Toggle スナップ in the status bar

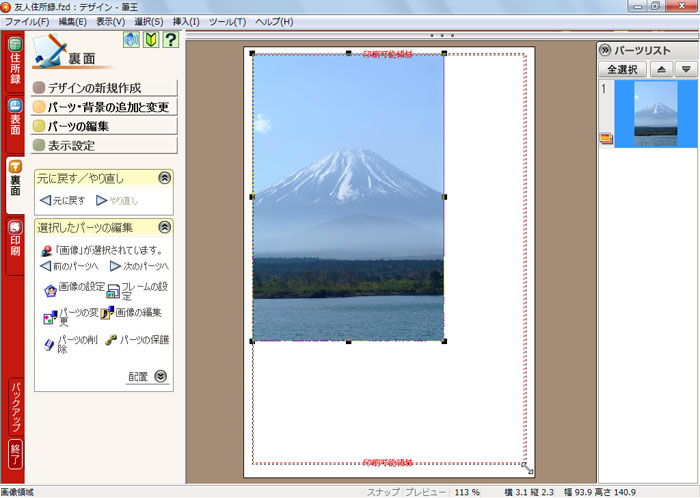382,492
